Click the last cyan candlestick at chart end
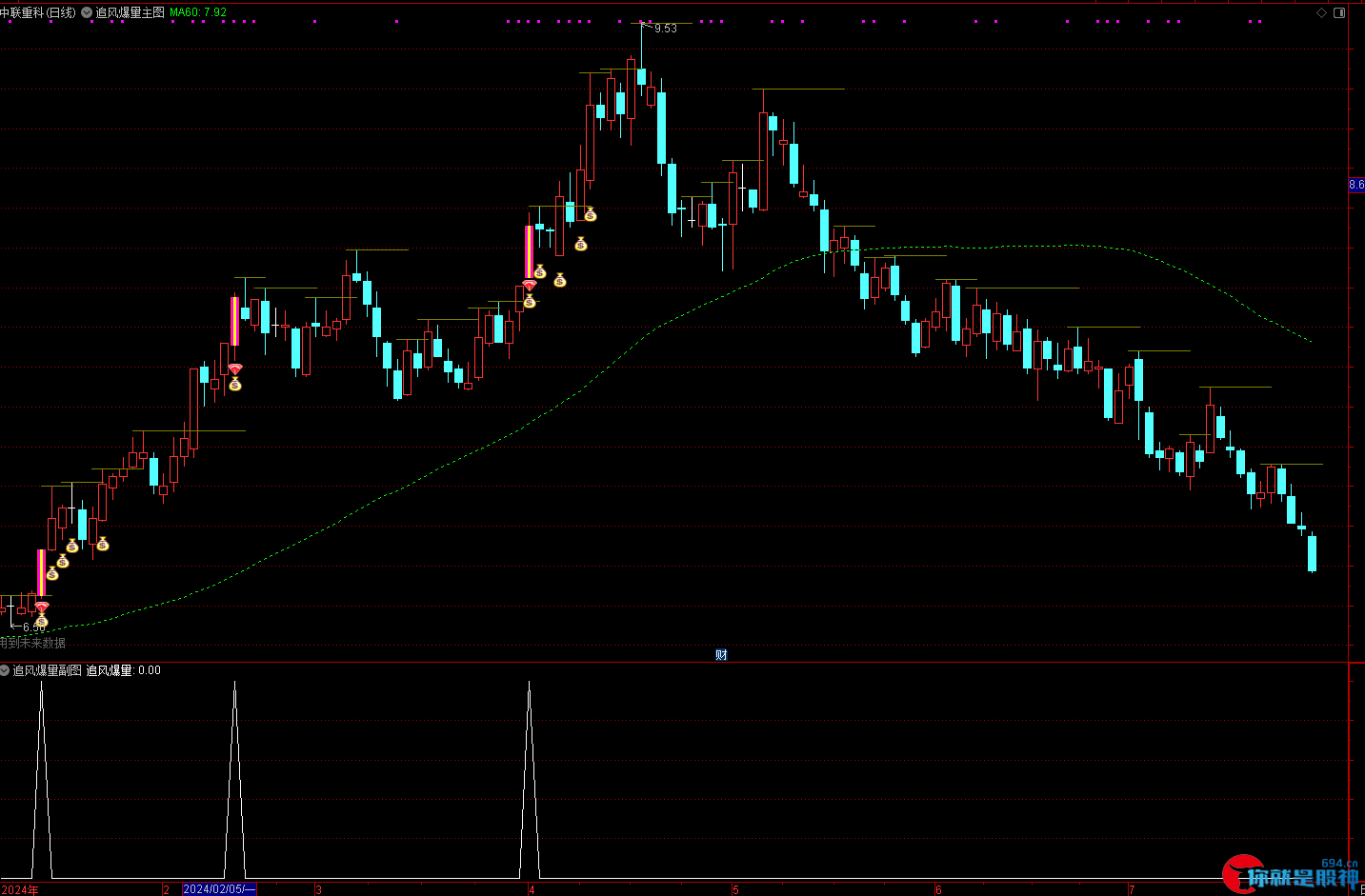 click(1312, 553)
